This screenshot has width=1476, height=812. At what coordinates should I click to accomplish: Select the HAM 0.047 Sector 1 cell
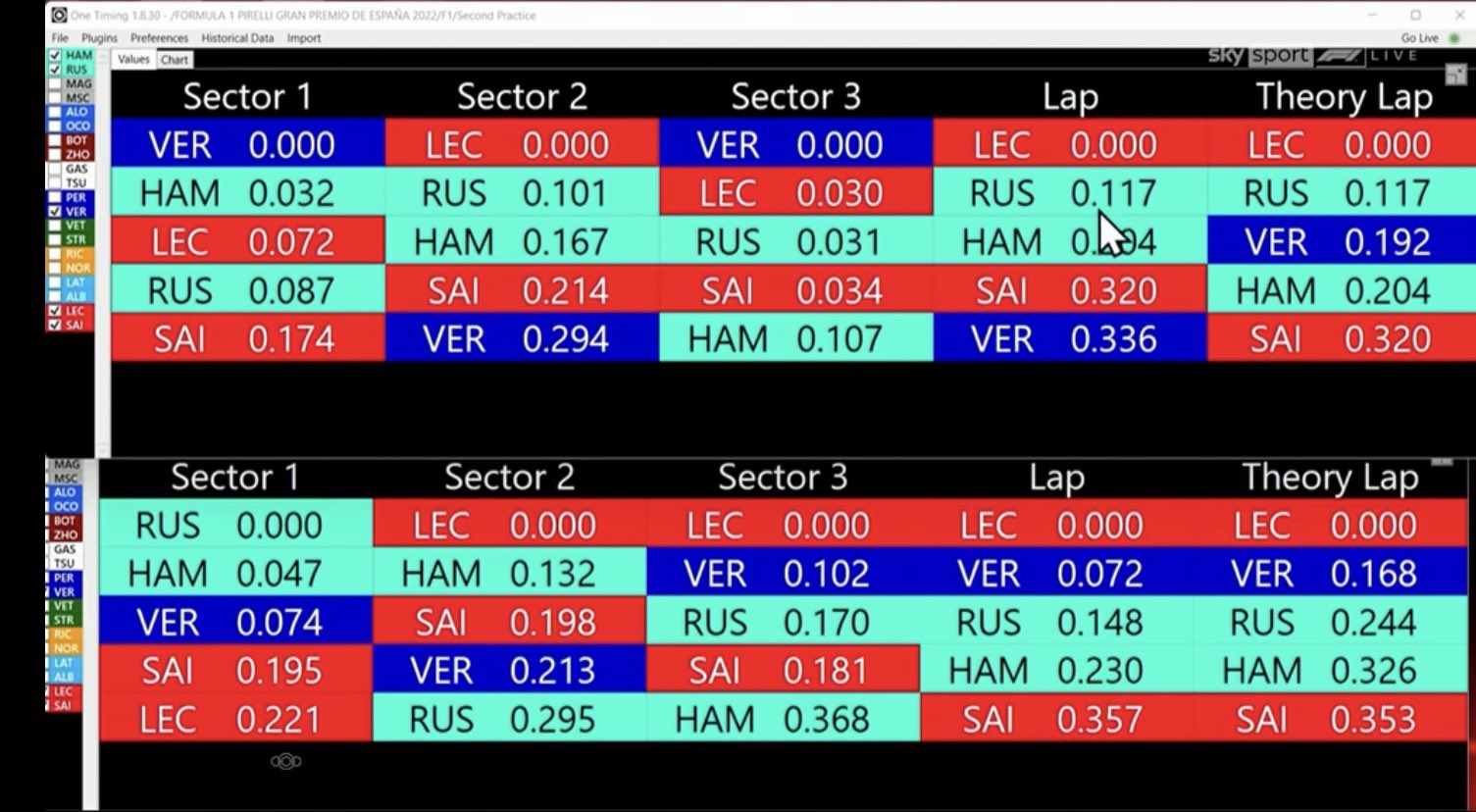[x=235, y=574]
